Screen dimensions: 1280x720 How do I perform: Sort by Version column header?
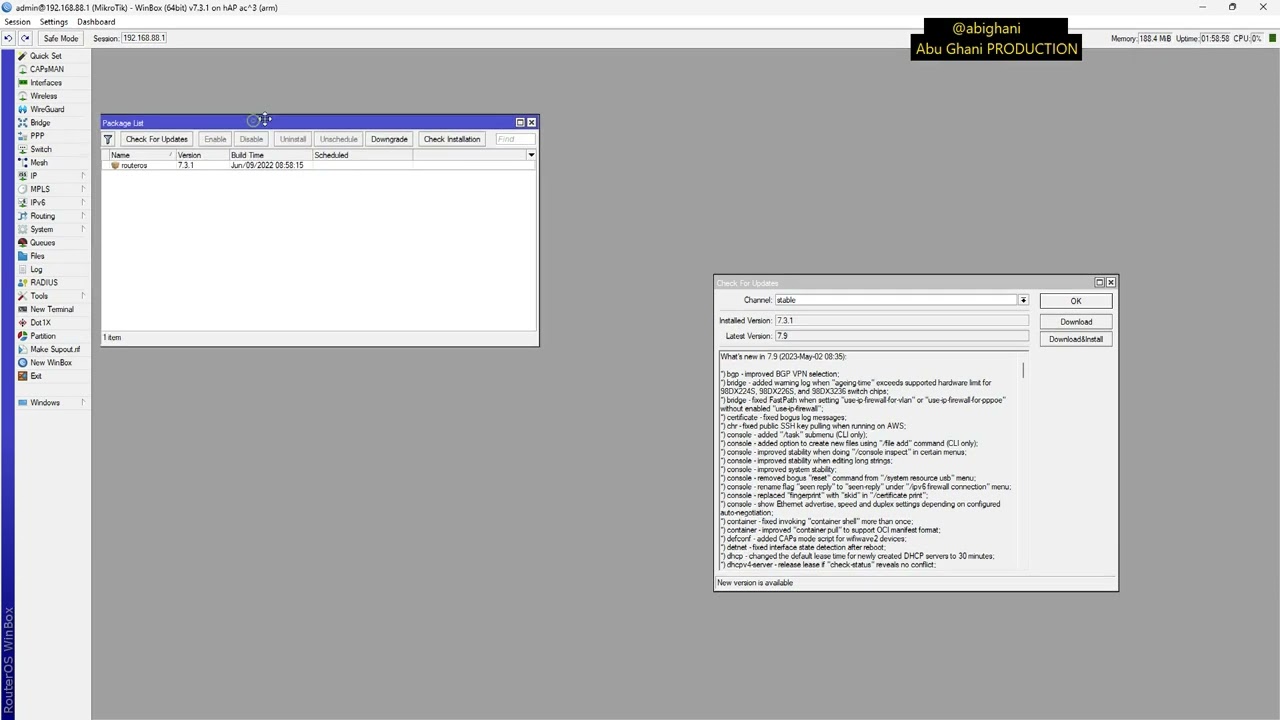tap(202, 155)
